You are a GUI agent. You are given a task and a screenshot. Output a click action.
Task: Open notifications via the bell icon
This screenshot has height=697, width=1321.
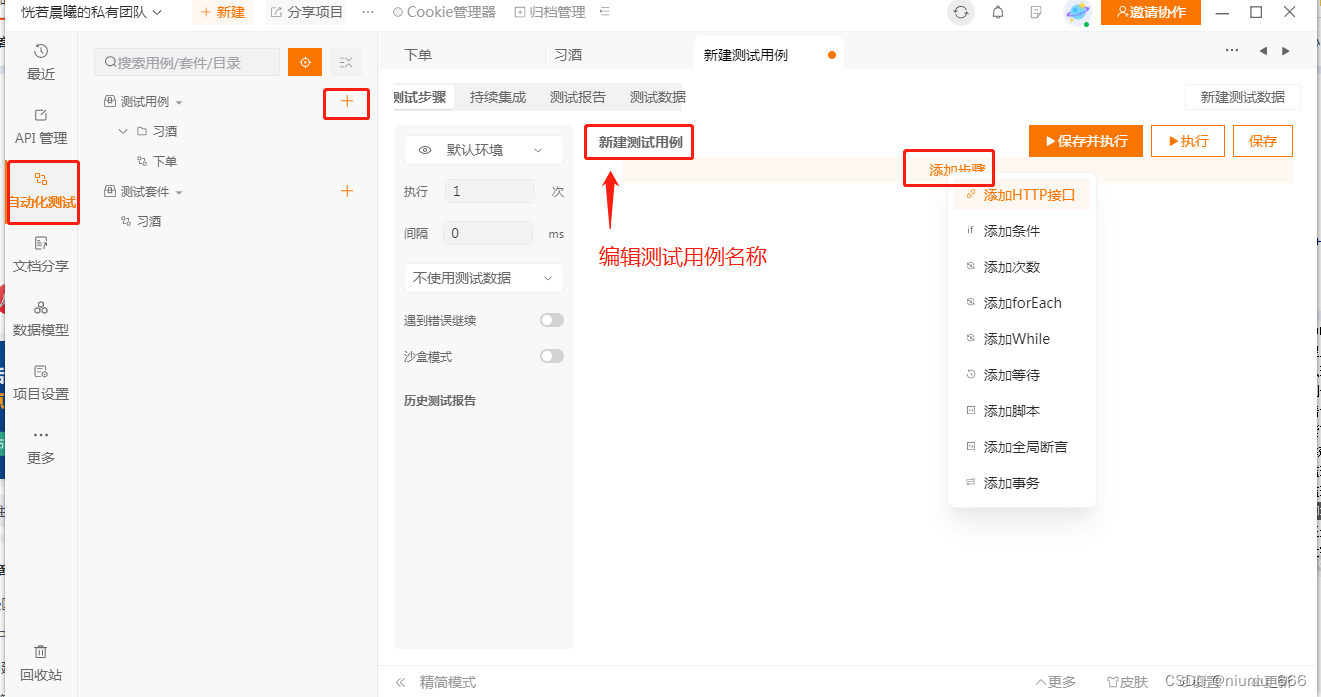(x=997, y=14)
